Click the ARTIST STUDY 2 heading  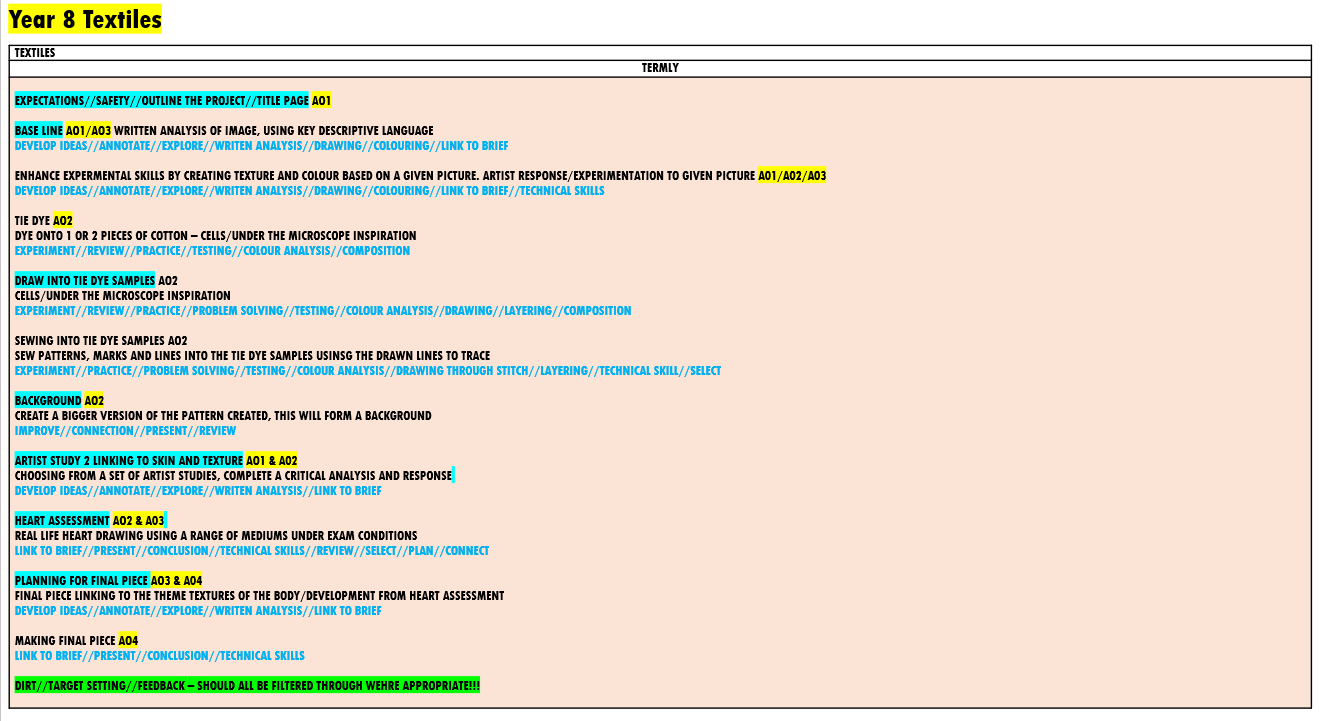[129, 461]
